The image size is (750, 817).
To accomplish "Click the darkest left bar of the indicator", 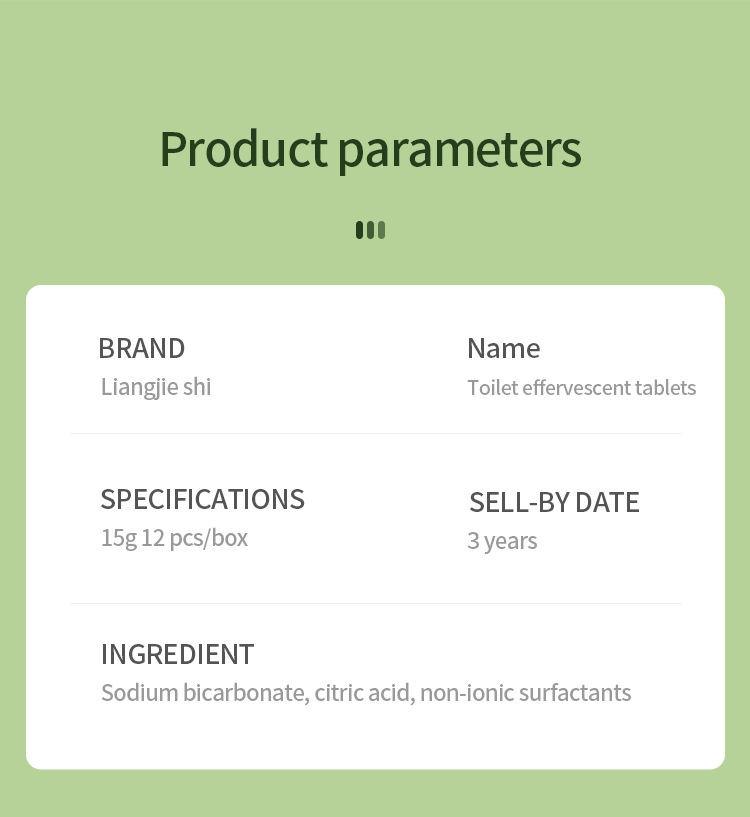I will (x=360, y=230).
